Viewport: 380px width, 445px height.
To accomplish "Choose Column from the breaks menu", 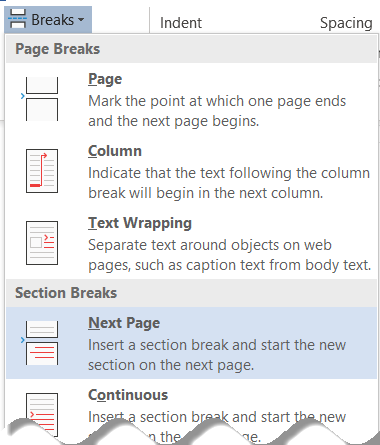I will click(x=115, y=151).
